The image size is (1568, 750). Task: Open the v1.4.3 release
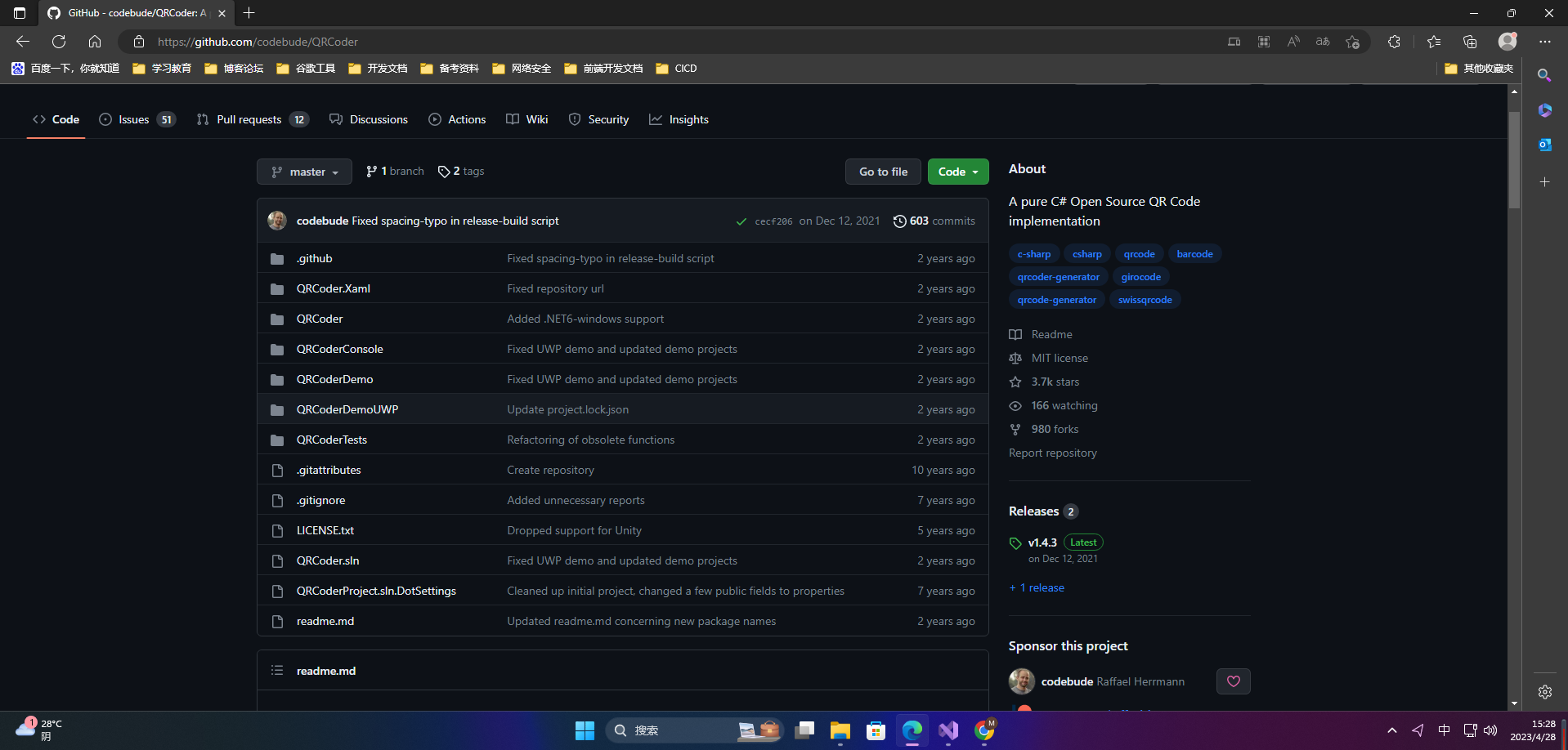click(1042, 542)
